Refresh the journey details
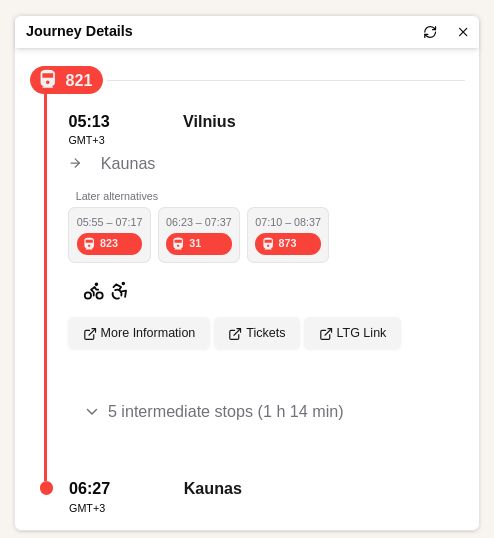Viewport: 494px width, 538px height. tap(430, 32)
